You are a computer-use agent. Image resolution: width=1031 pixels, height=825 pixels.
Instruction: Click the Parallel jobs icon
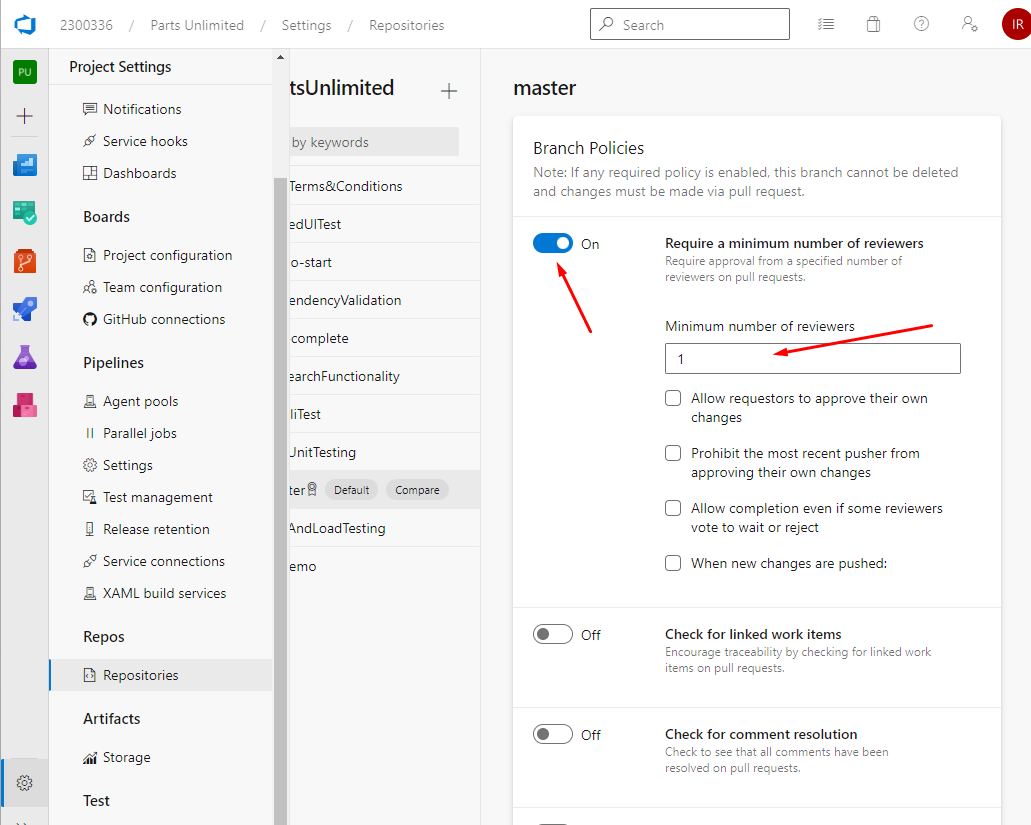tap(89, 433)
